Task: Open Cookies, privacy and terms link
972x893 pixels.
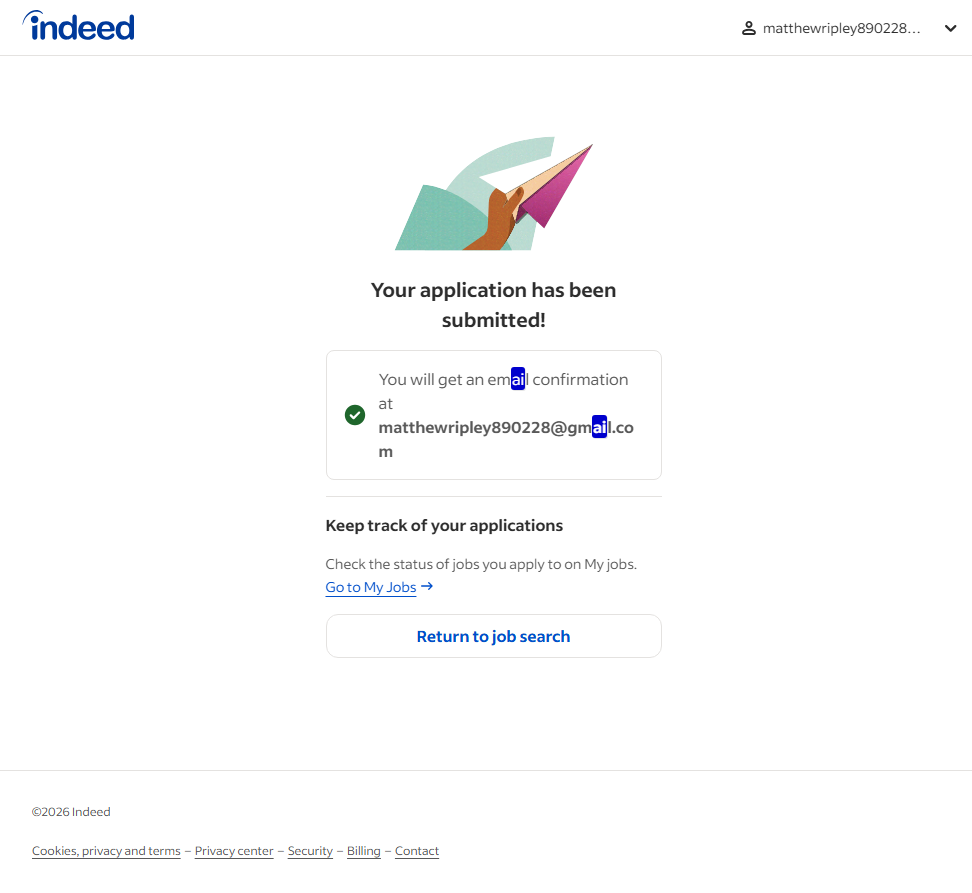Action: [106, 851]
